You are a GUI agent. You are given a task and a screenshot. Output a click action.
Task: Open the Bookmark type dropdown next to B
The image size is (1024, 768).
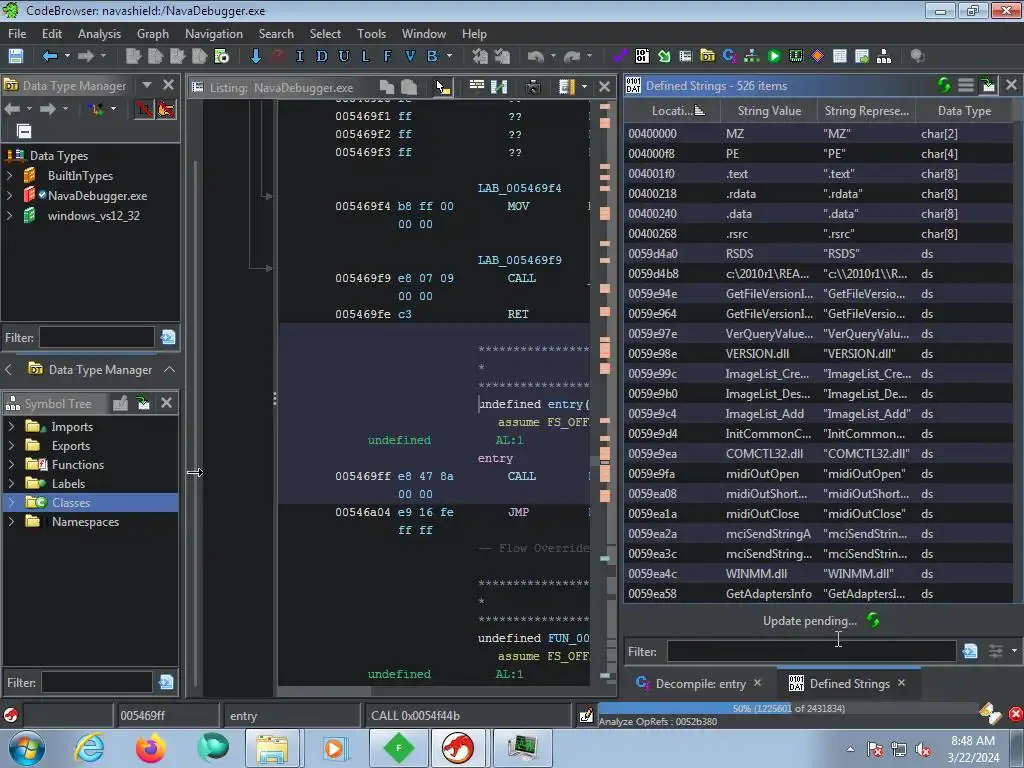tap(449, 56)
